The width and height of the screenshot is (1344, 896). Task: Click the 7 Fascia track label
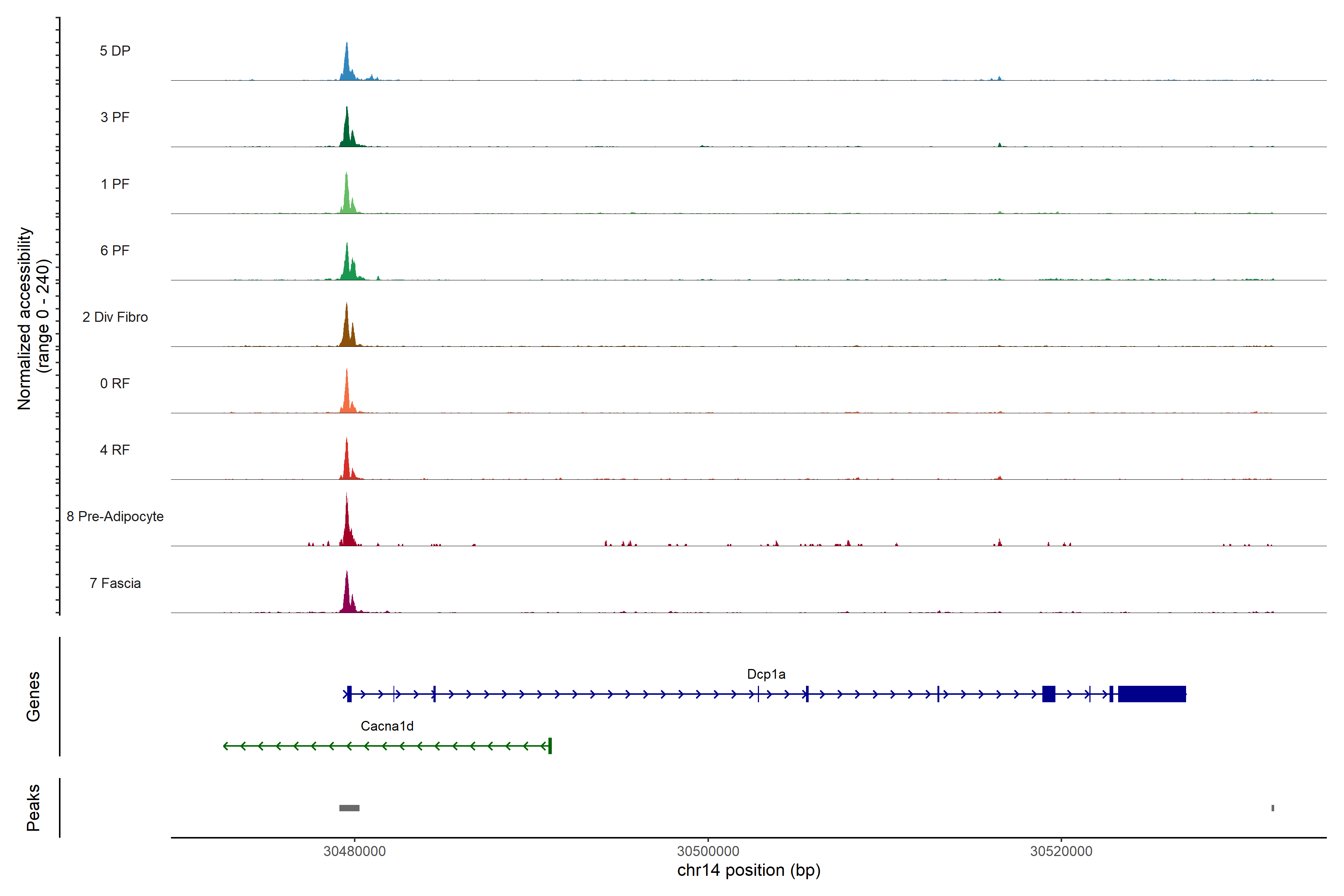coord(115,583)
